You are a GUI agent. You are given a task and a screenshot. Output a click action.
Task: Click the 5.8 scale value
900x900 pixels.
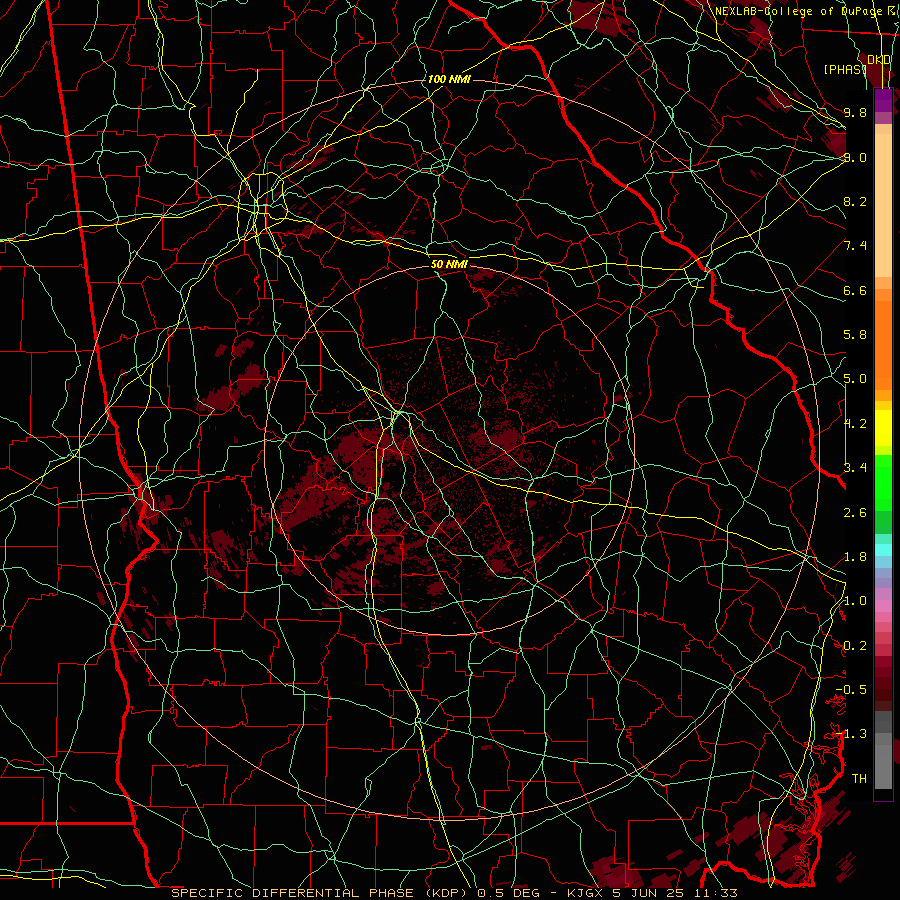click(x=855, y=335)
